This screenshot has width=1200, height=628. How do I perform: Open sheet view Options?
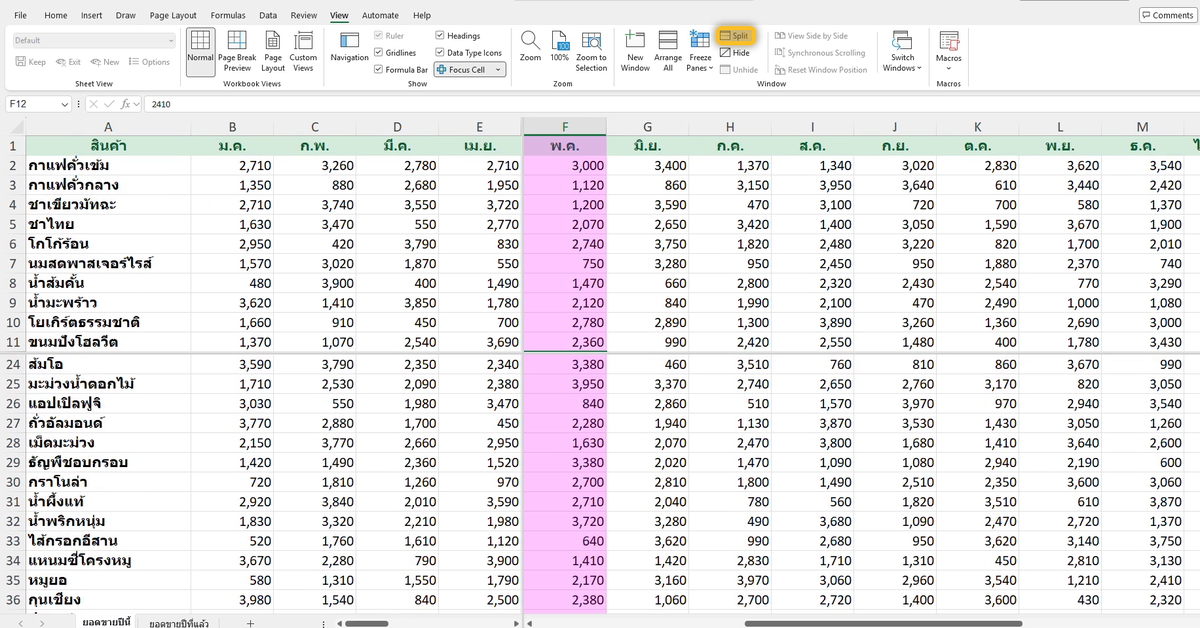[149, 62]
